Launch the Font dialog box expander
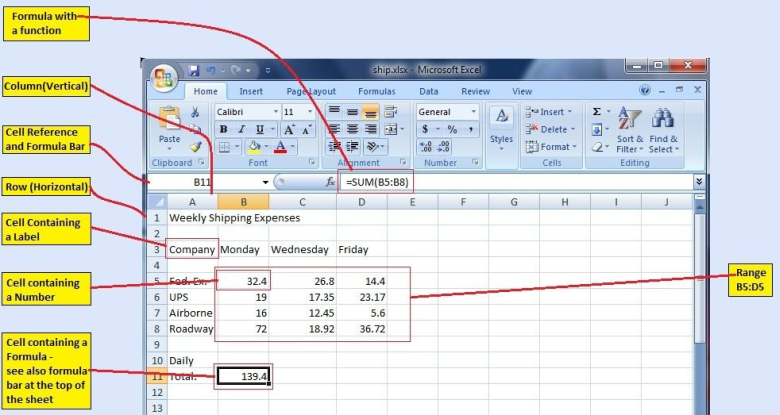 coord(312,162)
